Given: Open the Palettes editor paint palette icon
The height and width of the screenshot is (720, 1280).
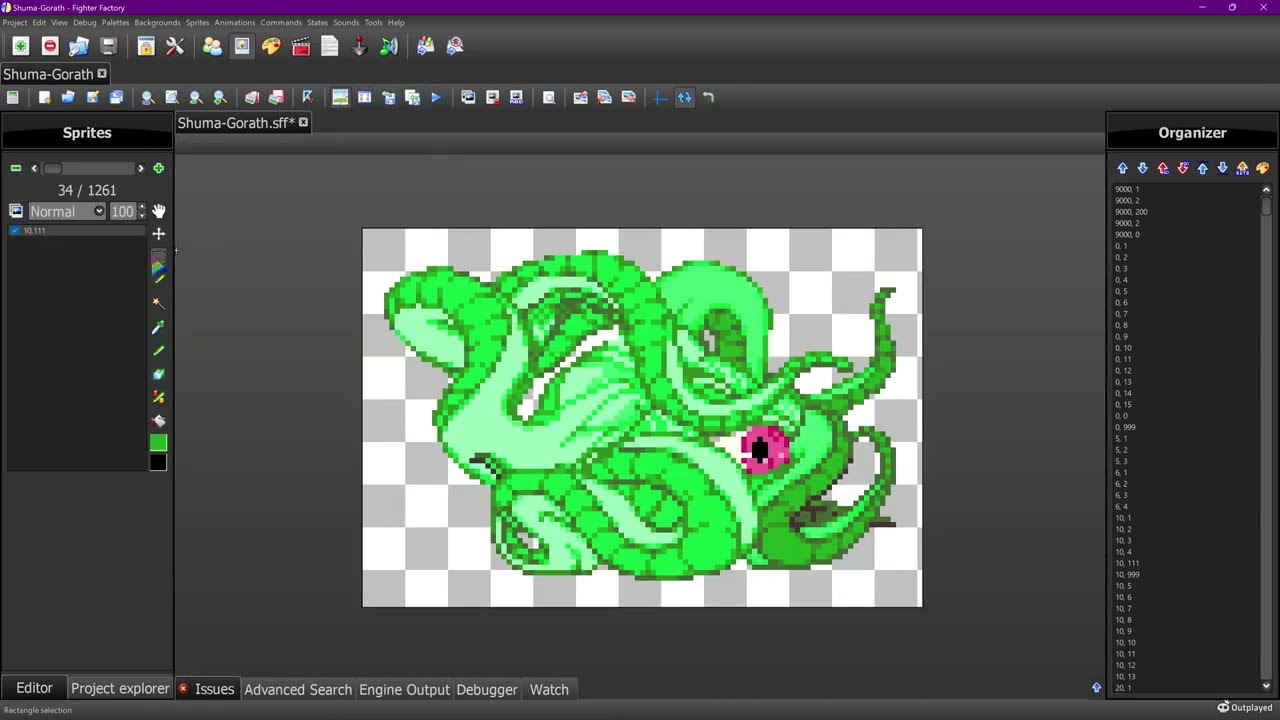Looking at the screenshot, I should (x=271, y=46).
